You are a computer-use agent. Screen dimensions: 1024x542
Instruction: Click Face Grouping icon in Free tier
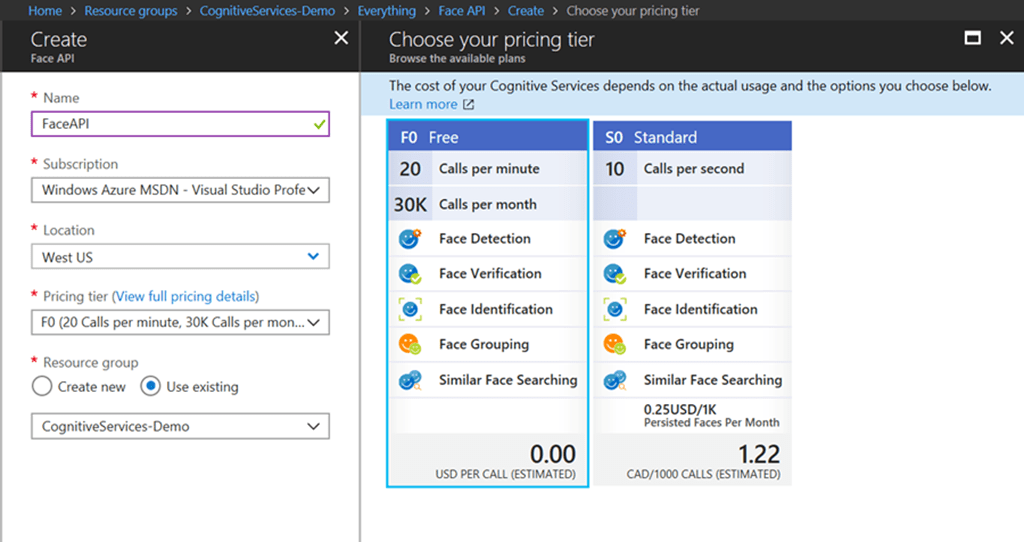tap(410, 345)
